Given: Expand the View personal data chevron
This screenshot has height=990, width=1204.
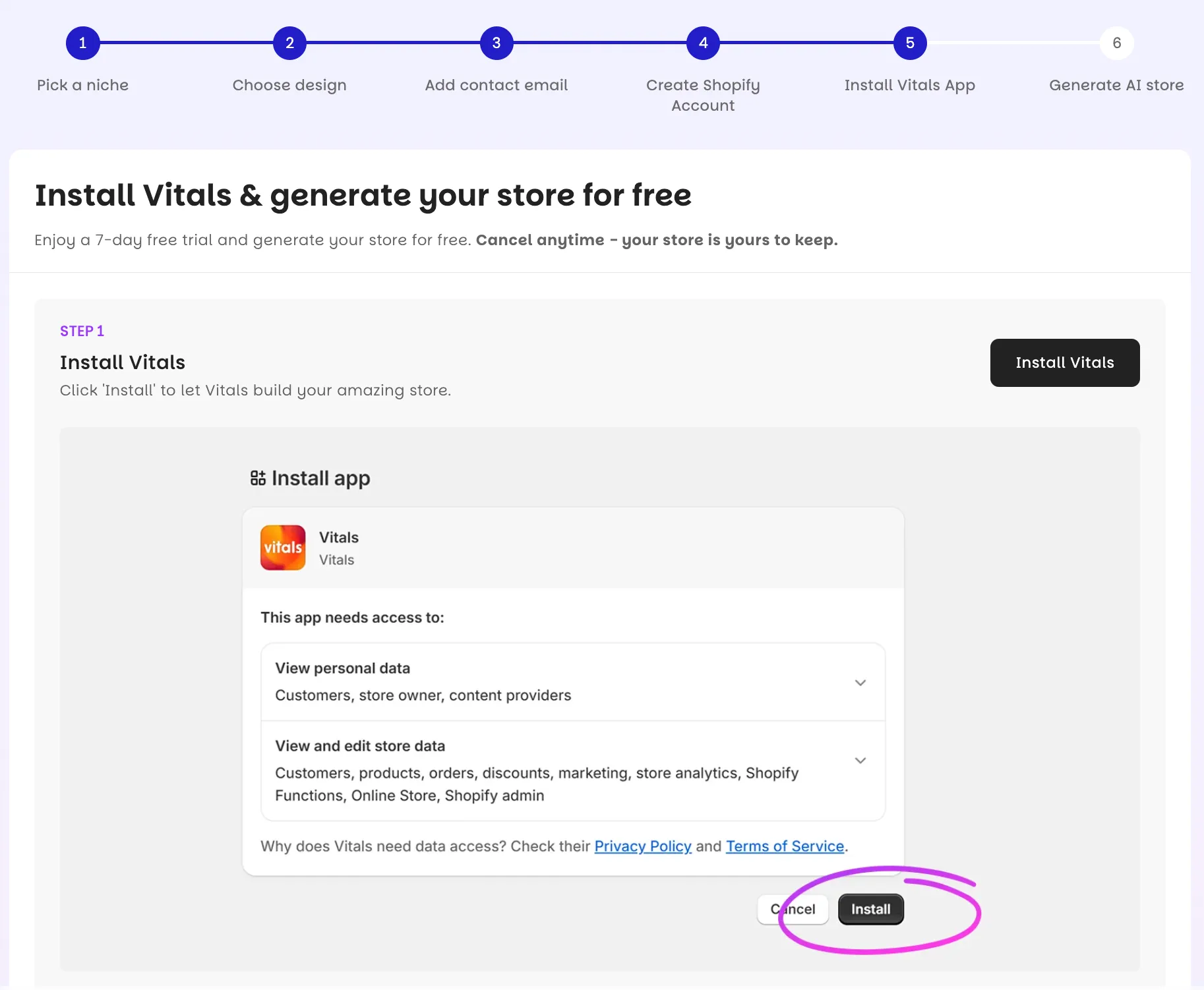Looking at the screenshot, I should pos(860,682).
